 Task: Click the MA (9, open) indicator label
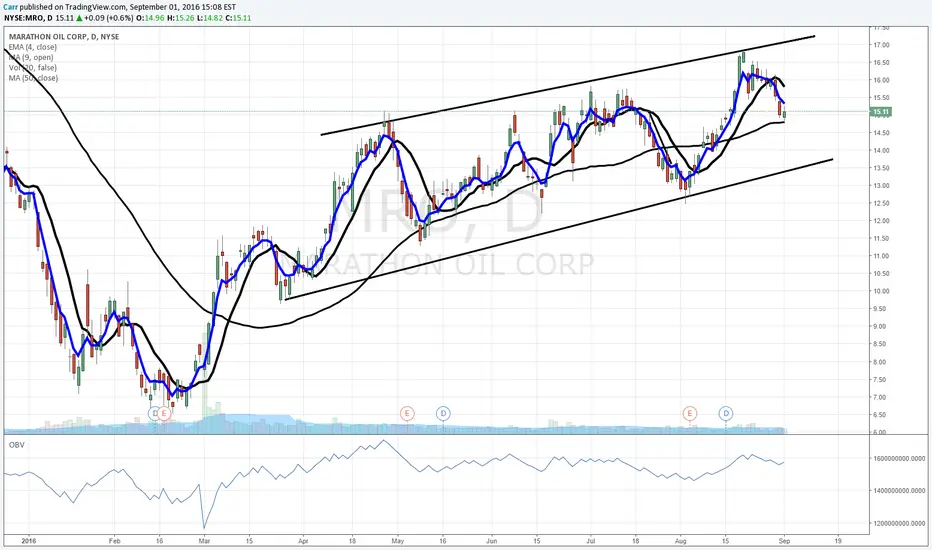tap(31, 58)
